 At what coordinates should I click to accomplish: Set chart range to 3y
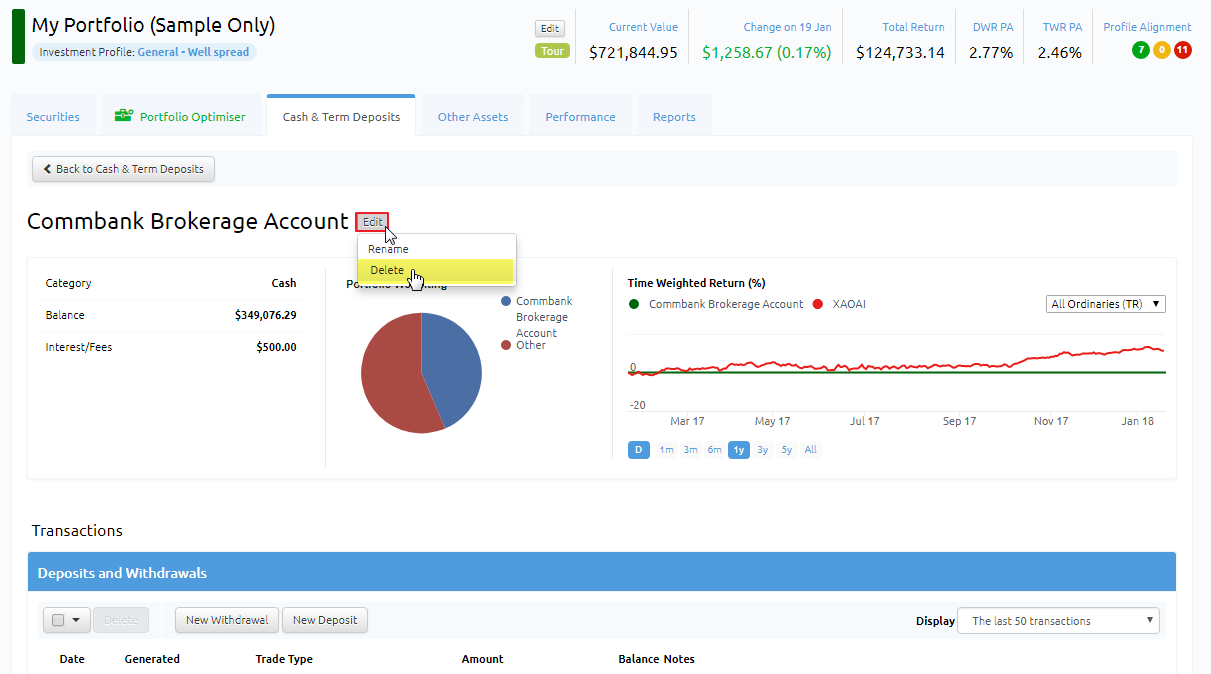[x=763, y=450]
